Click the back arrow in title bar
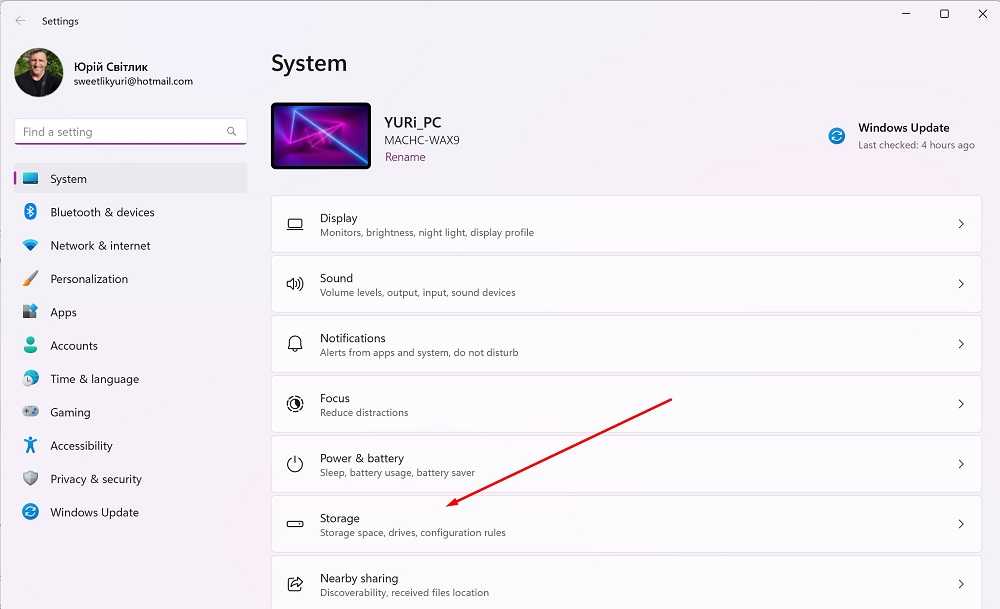Screen dimensions: 1000x609 21,21
